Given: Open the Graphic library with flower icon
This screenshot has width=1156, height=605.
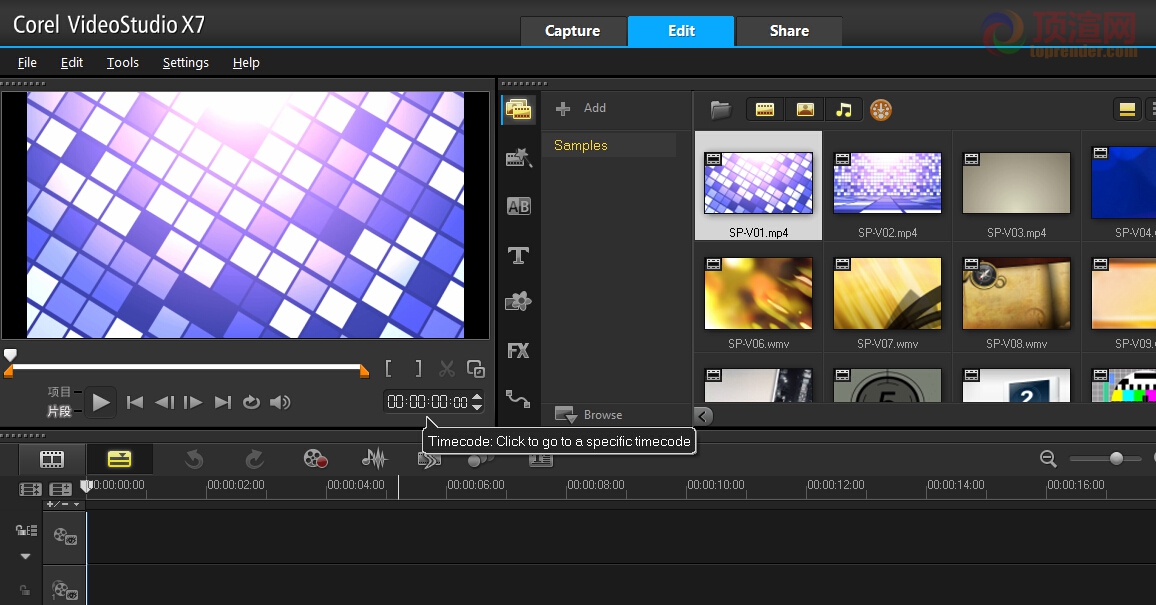Looking at the screenshot, I should point(518,301).
